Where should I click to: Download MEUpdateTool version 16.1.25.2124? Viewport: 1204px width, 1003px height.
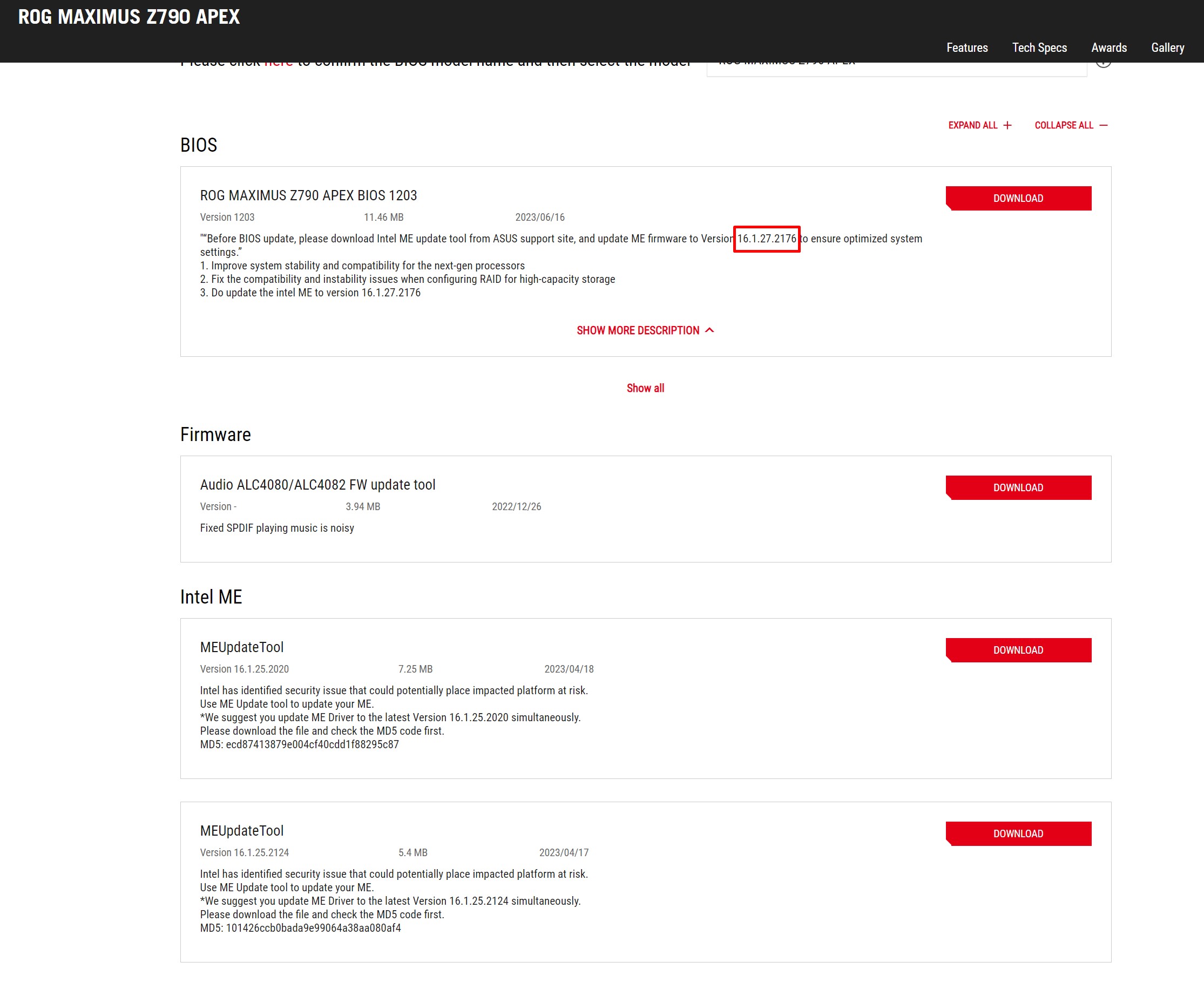click(1018, 833)
